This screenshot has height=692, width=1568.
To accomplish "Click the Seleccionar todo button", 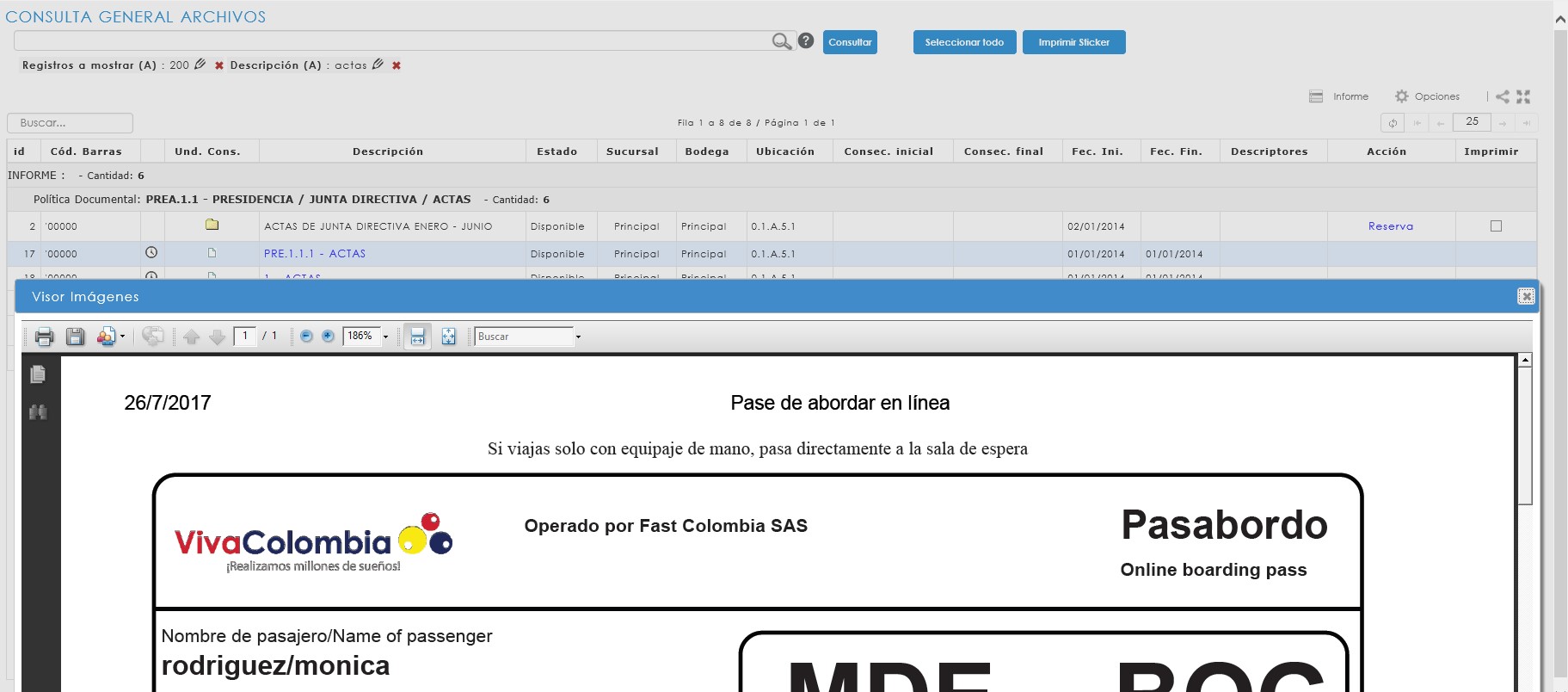I will pyautogui.click(x=964, y=42).
